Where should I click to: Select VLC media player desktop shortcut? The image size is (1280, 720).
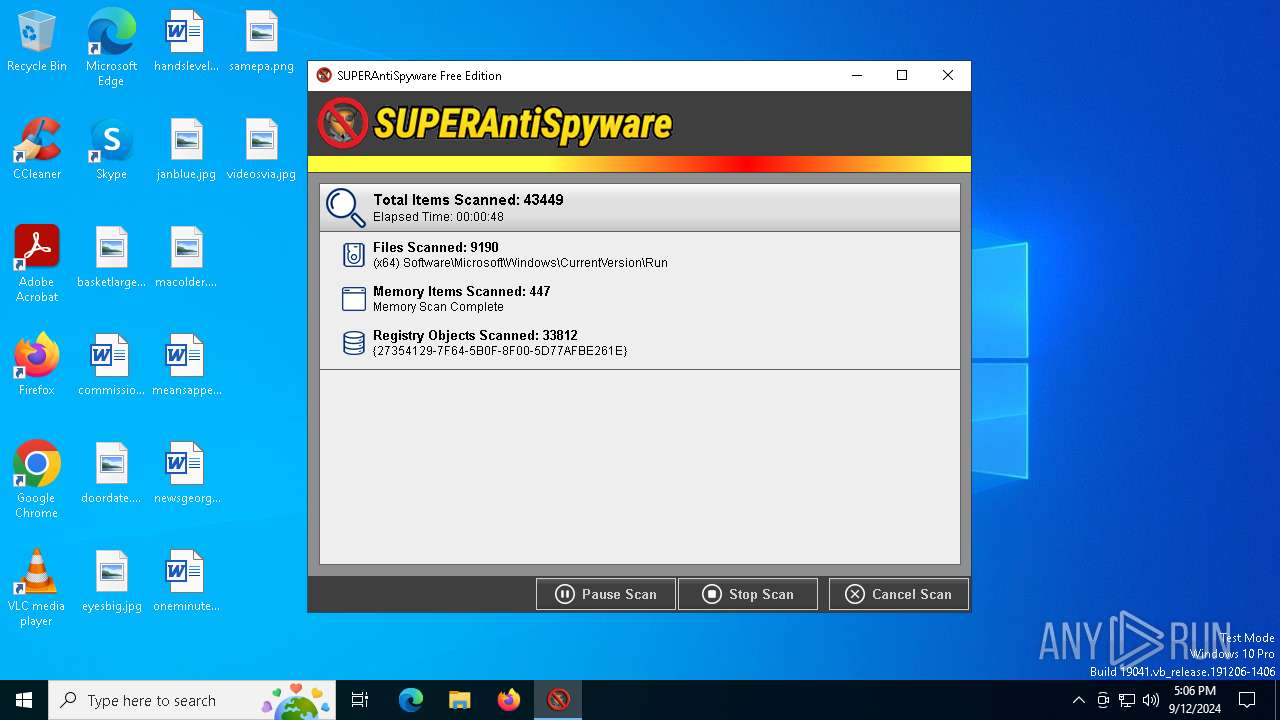pyautogui.click(x=37, y=588)
